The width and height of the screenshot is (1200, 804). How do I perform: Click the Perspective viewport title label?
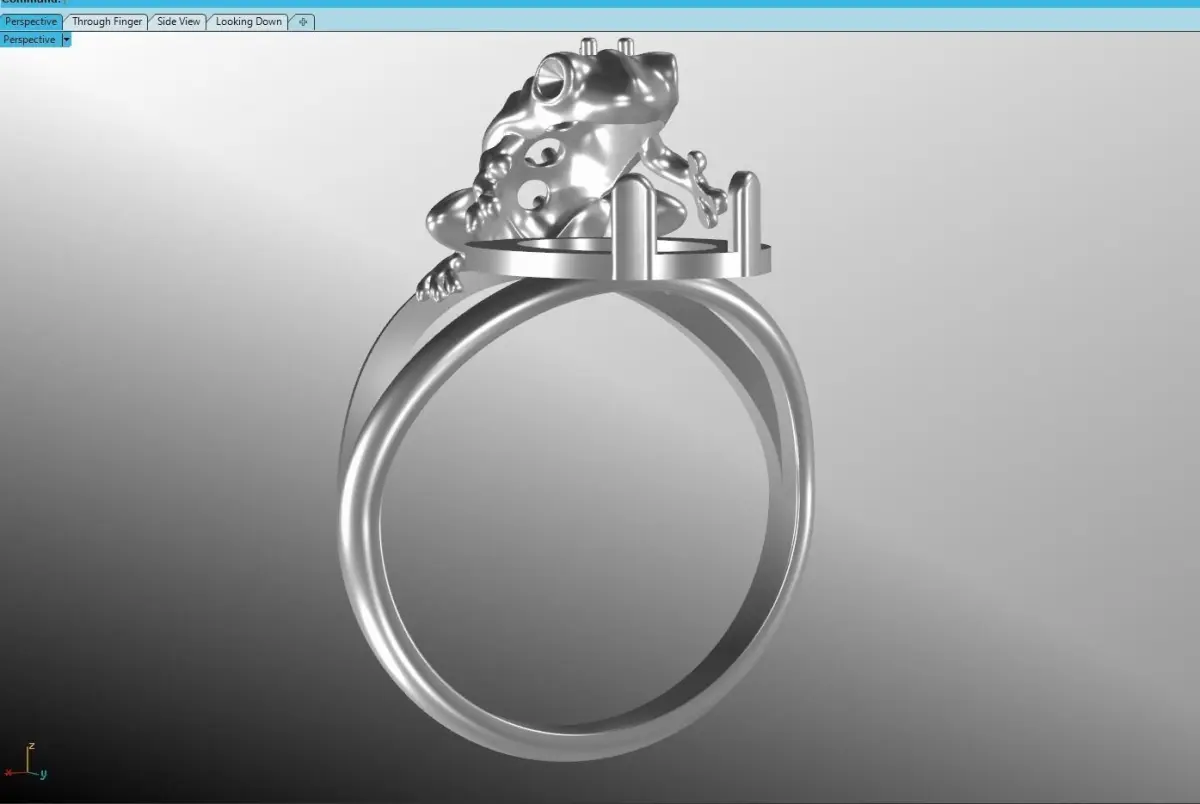tap(30, 39)
